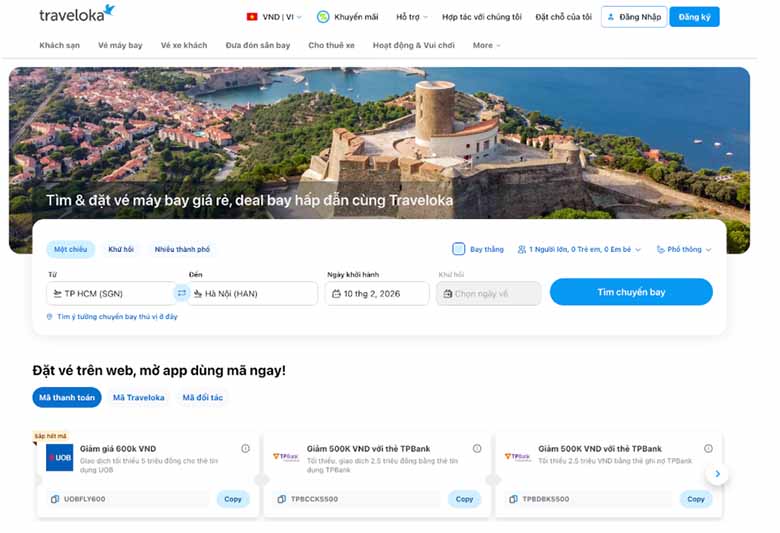Click the Sắp hết mã label
The width and height of the screenshot is (780, 533).
[50, 436]
